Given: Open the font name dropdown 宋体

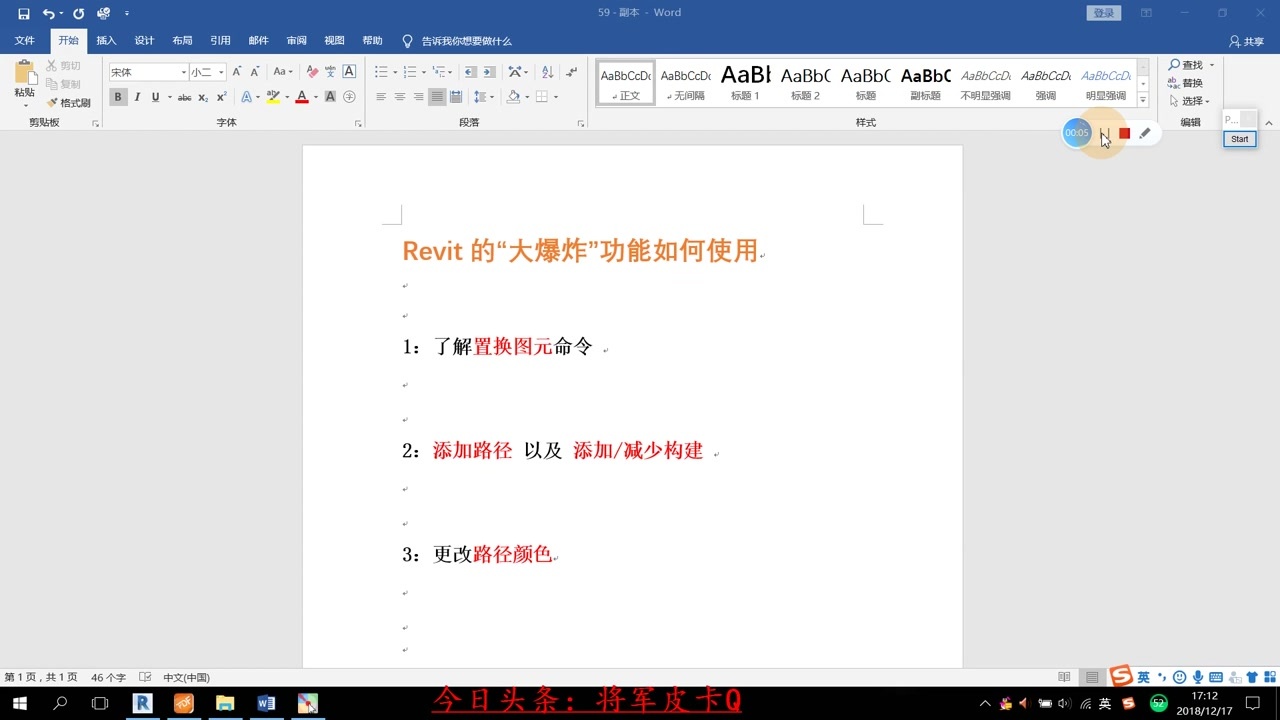Looking at the screenshot, I should tap(184, 72).
